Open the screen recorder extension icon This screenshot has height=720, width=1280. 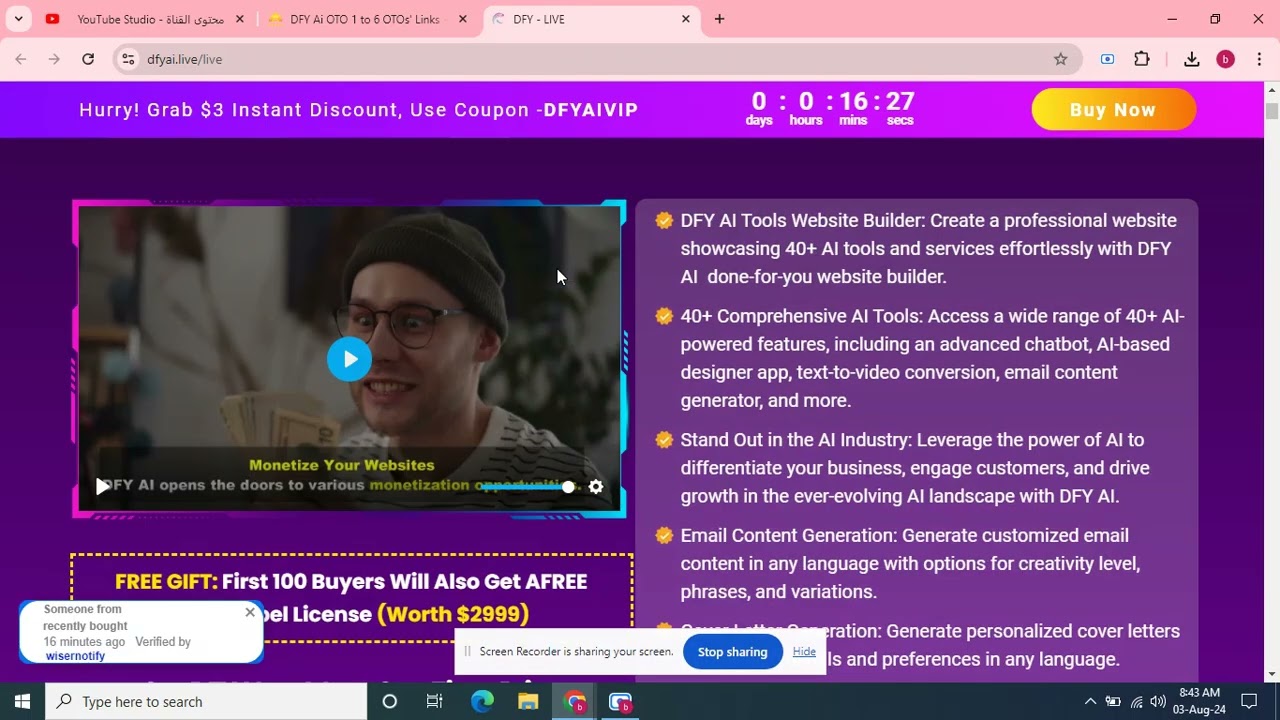tap(1107, 59)
